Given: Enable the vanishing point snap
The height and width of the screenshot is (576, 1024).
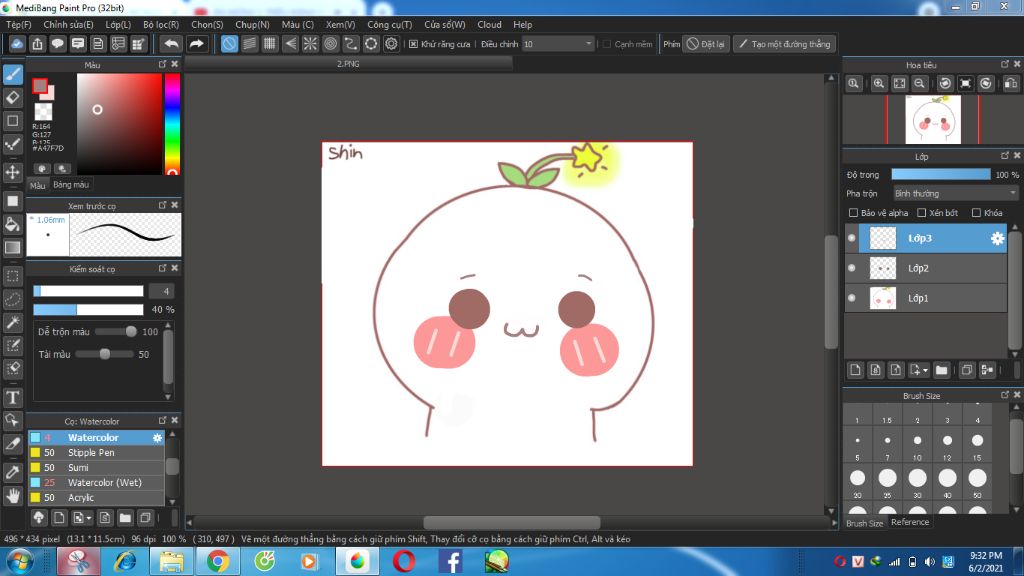Looking at the screenshot, I should [x=290, y=44].
